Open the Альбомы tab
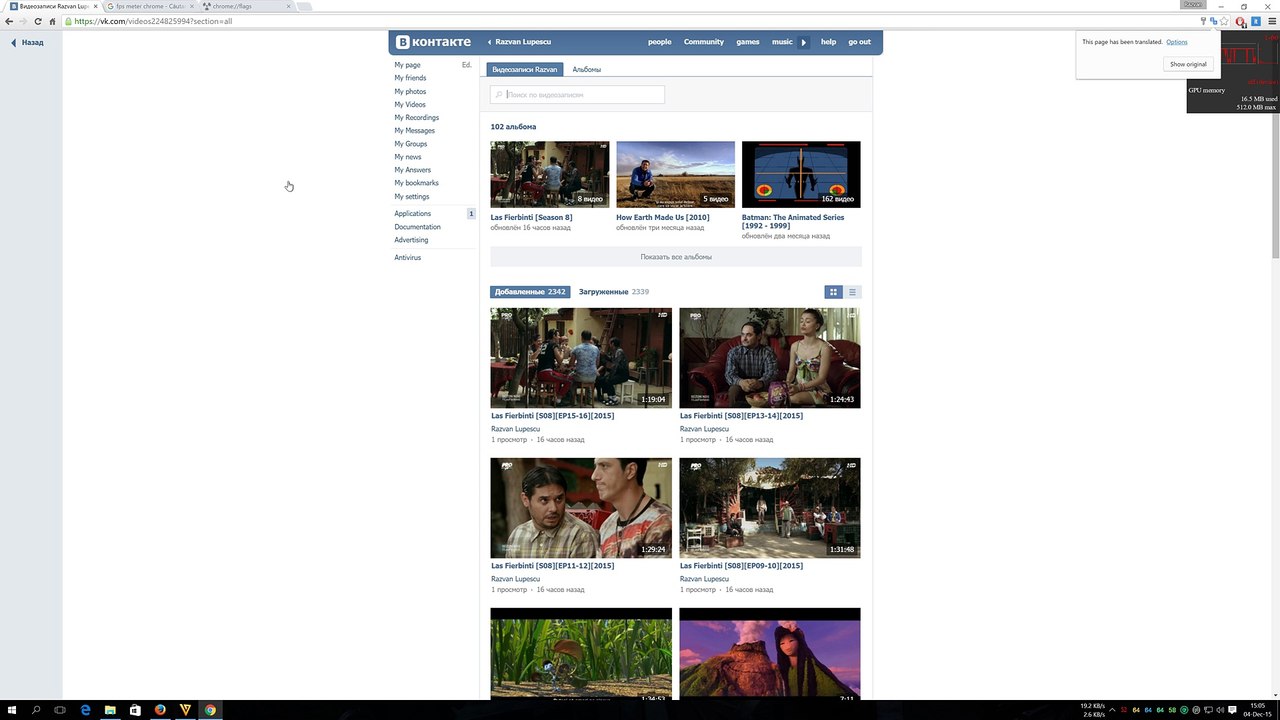Image resolution: width=1280 pixels, height=720 pixels. click(x=587, y=70)
